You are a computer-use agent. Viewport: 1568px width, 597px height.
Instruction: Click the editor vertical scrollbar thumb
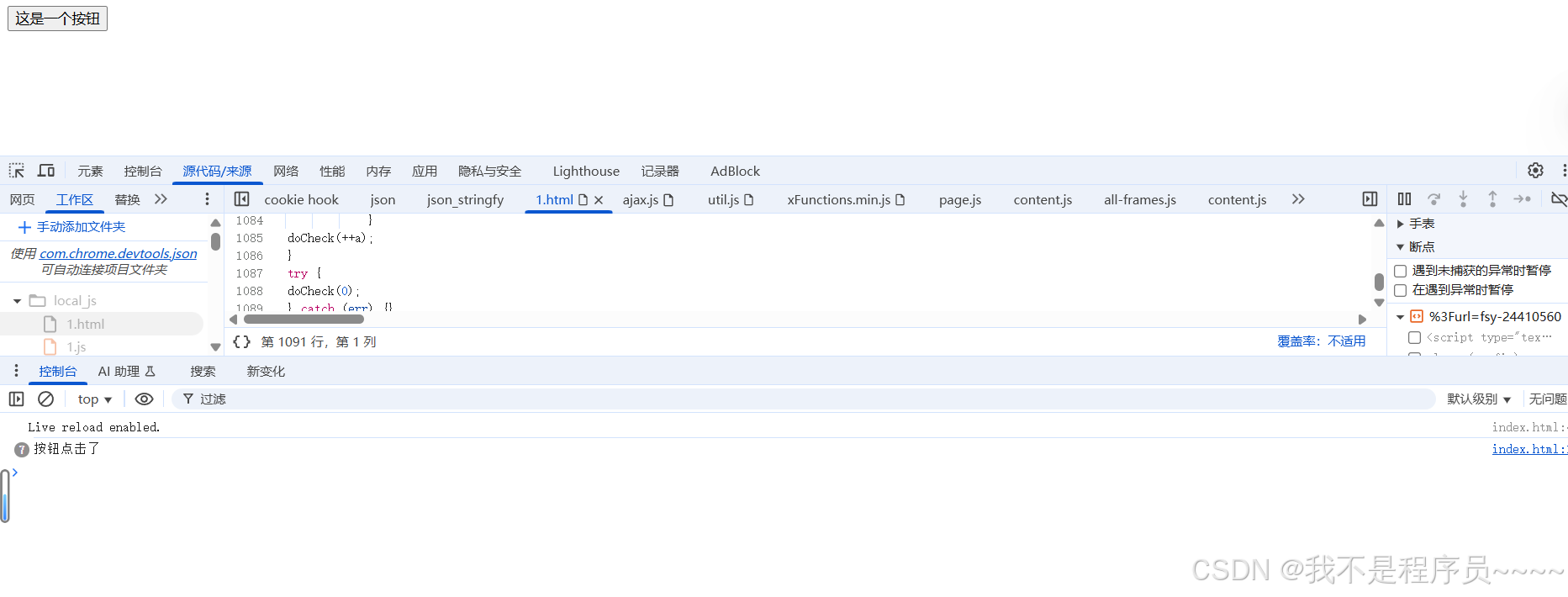(x=1379, y=282)
